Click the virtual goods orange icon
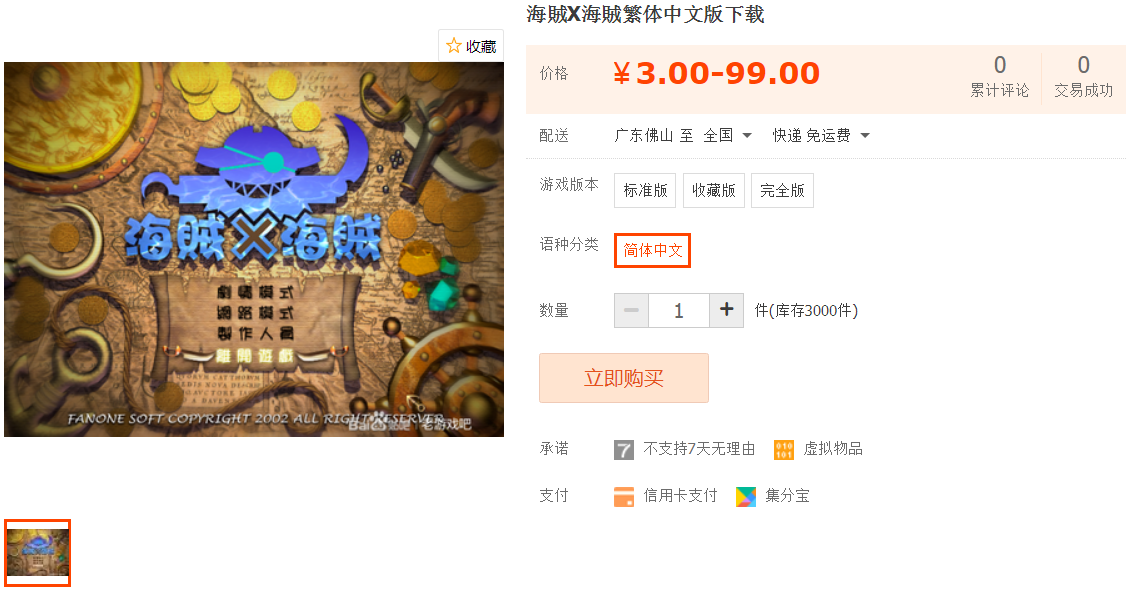 click(783, 450)
